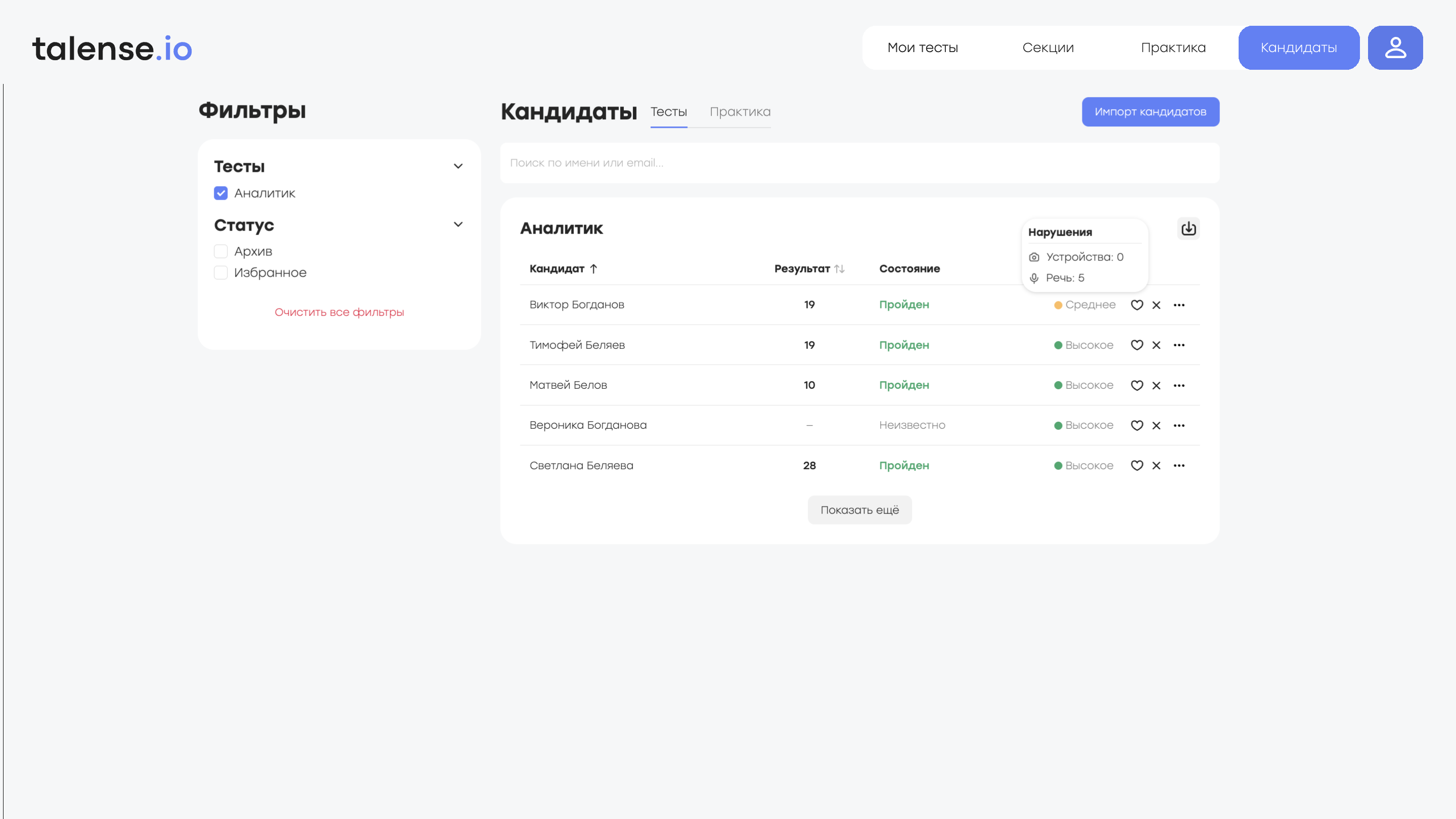The height and width of the screenshot is (819, 1456).
Task: Remove Вероника Богданова with X icon
Action: (1156, 425)
